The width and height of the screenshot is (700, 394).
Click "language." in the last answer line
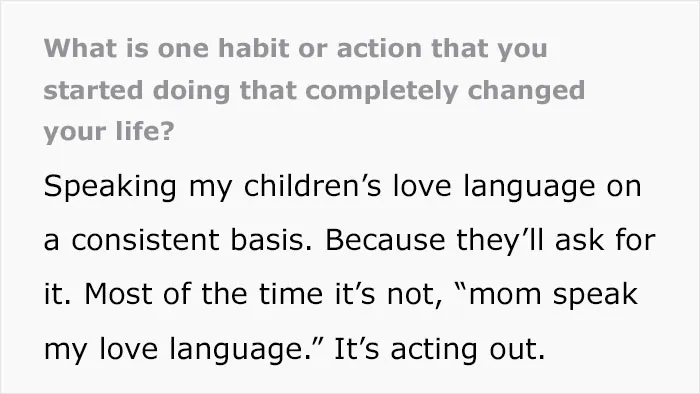(238, 350)
